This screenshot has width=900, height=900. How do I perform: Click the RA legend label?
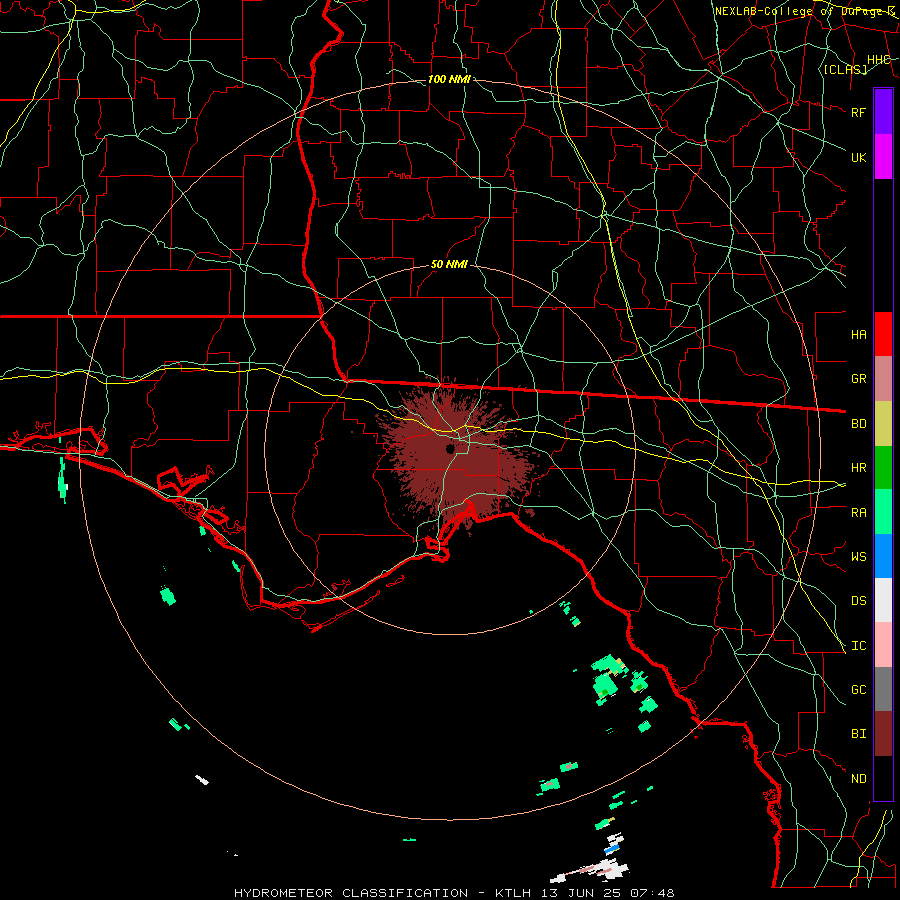pyautogui.click(x=858, y=513)
